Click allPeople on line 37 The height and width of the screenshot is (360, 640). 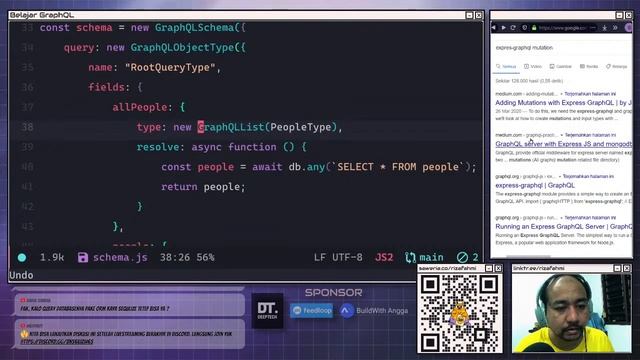coord(140,107)
